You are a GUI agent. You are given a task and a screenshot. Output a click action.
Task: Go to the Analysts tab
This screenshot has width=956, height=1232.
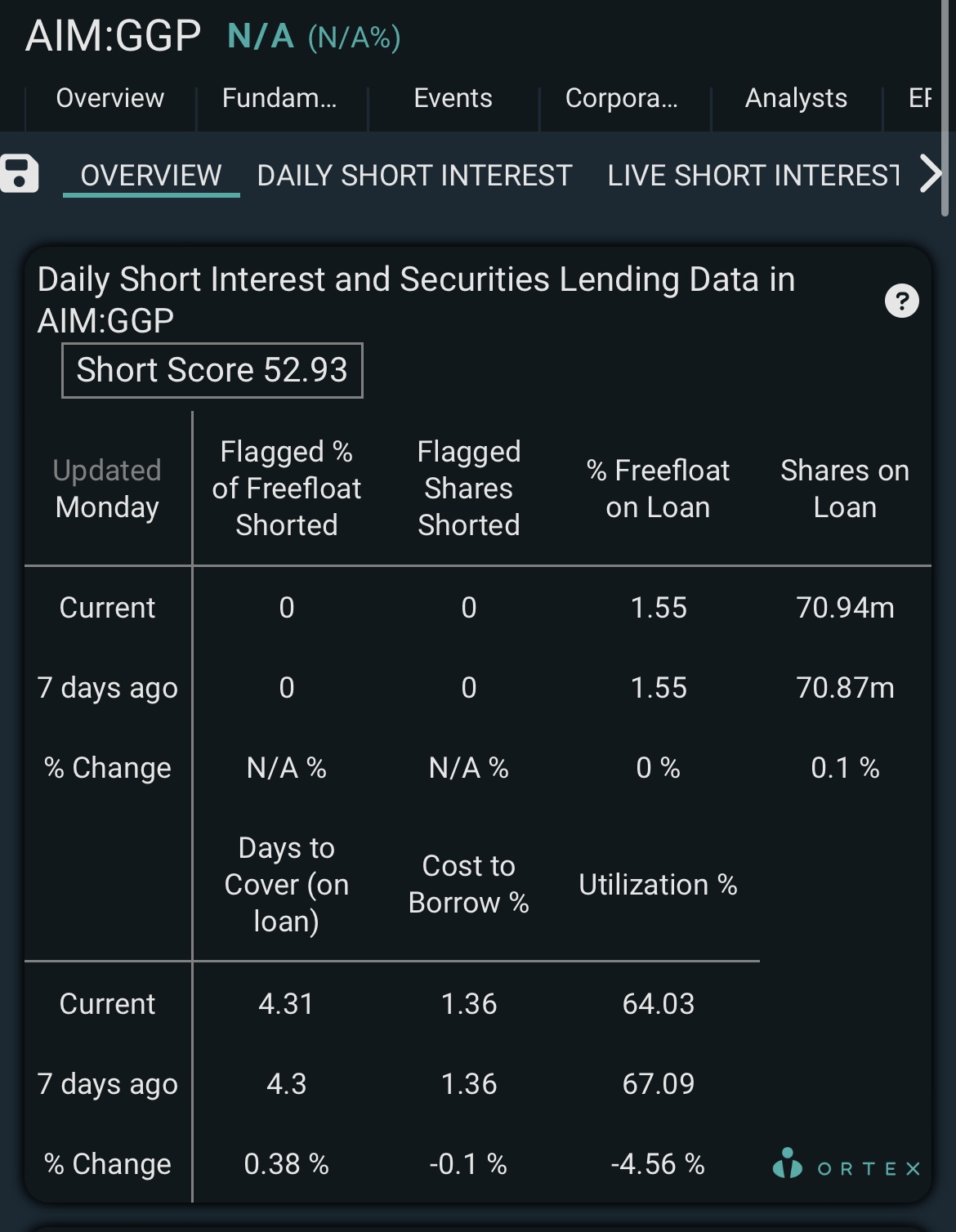coord(796,98)
